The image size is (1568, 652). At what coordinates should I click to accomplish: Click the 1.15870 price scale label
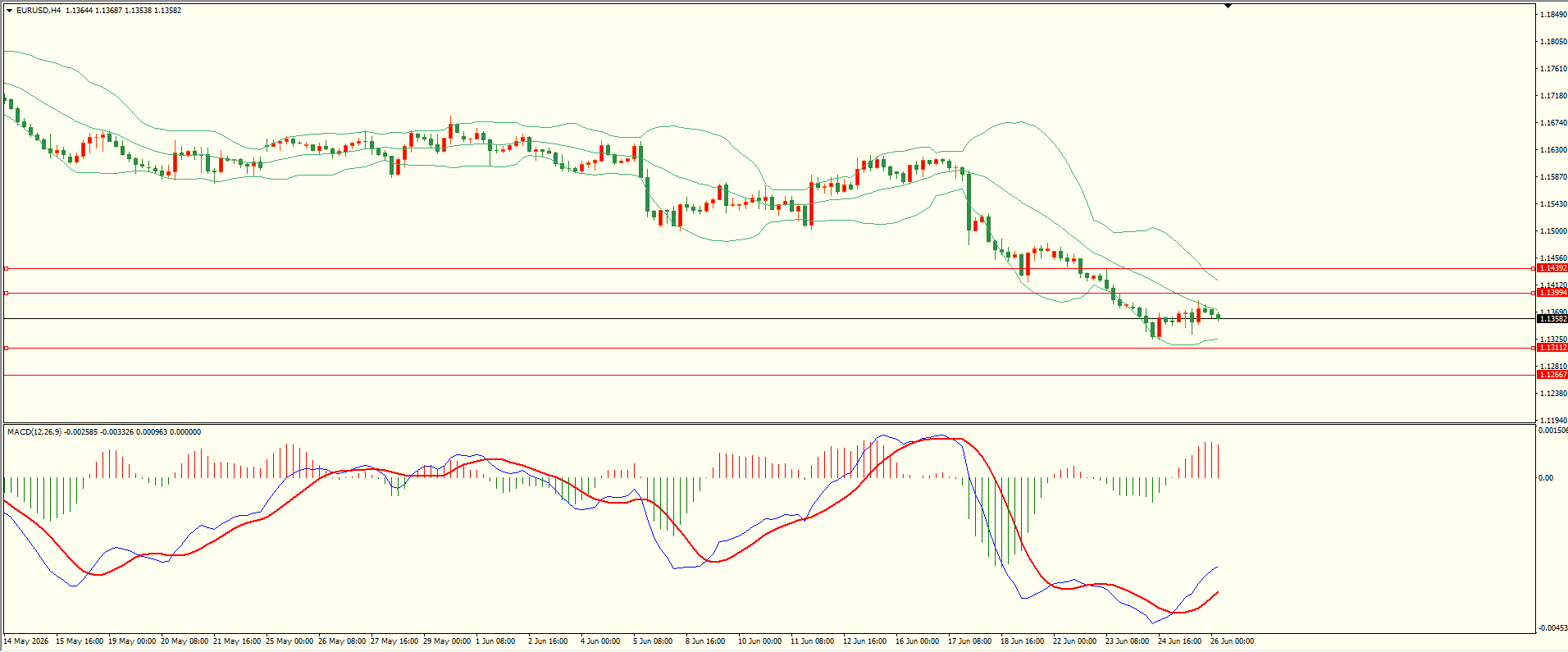1553,177
